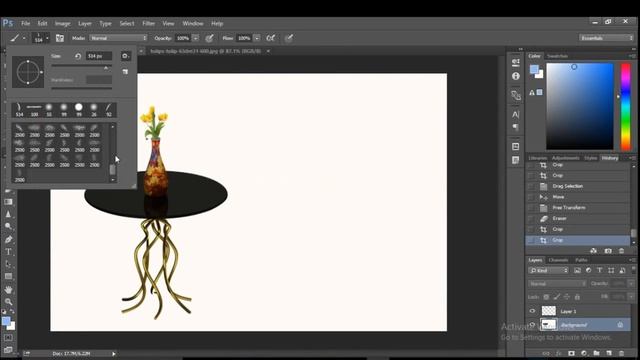
Task: Create new document from current state
Action: [593, 251]
